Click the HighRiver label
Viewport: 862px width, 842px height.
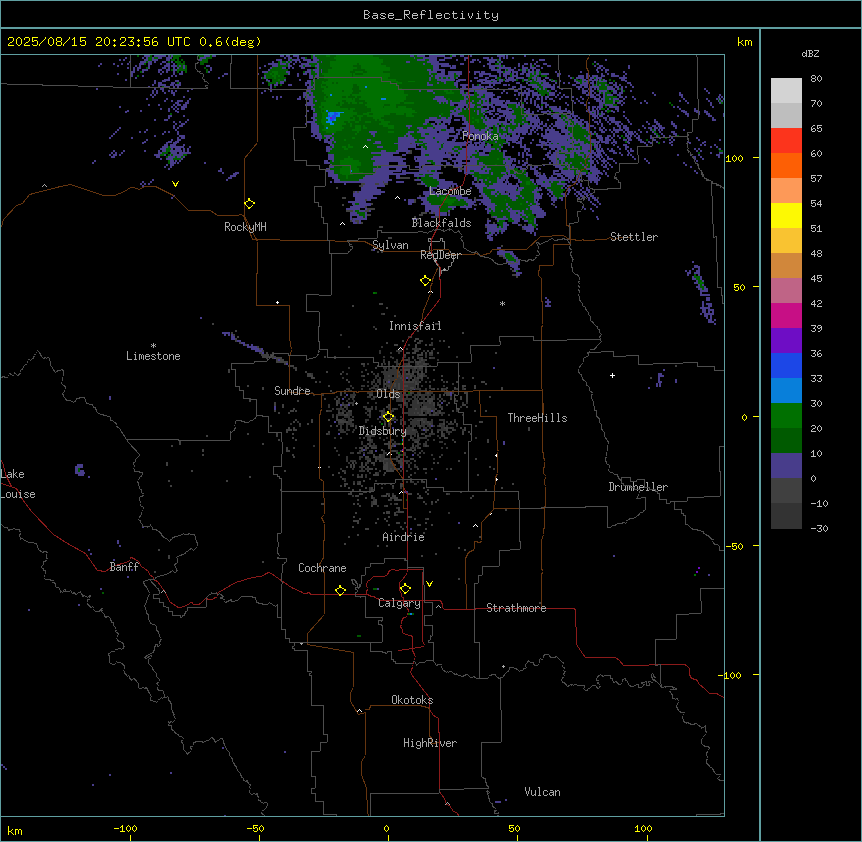click(430, 743)
